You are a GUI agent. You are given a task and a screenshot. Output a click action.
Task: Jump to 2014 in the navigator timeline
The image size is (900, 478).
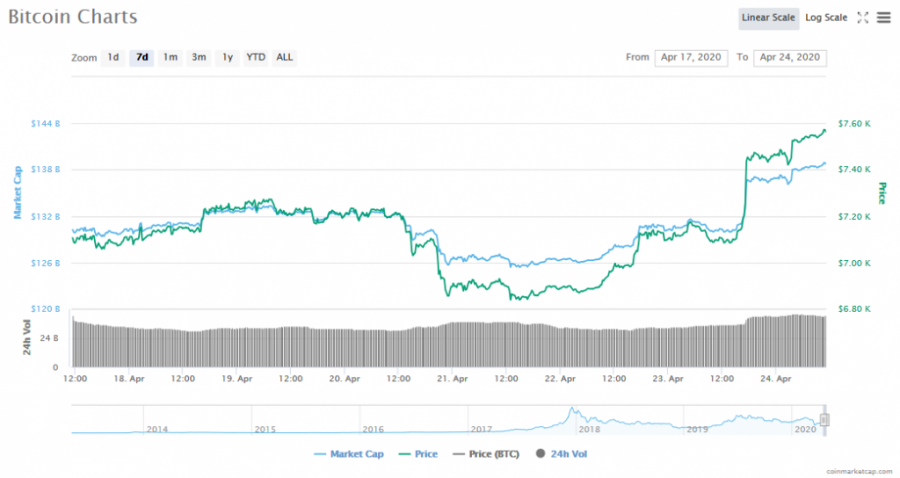(157, 429)
